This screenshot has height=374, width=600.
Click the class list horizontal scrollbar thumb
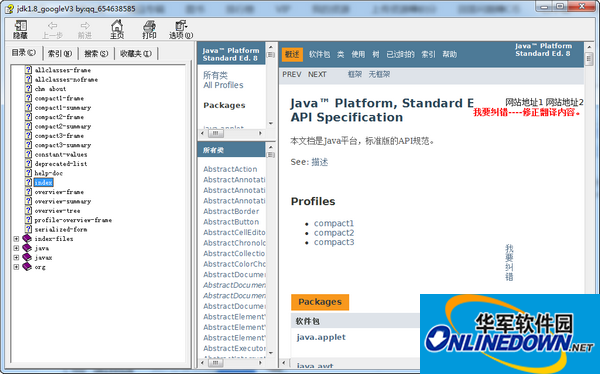(215, 362)
